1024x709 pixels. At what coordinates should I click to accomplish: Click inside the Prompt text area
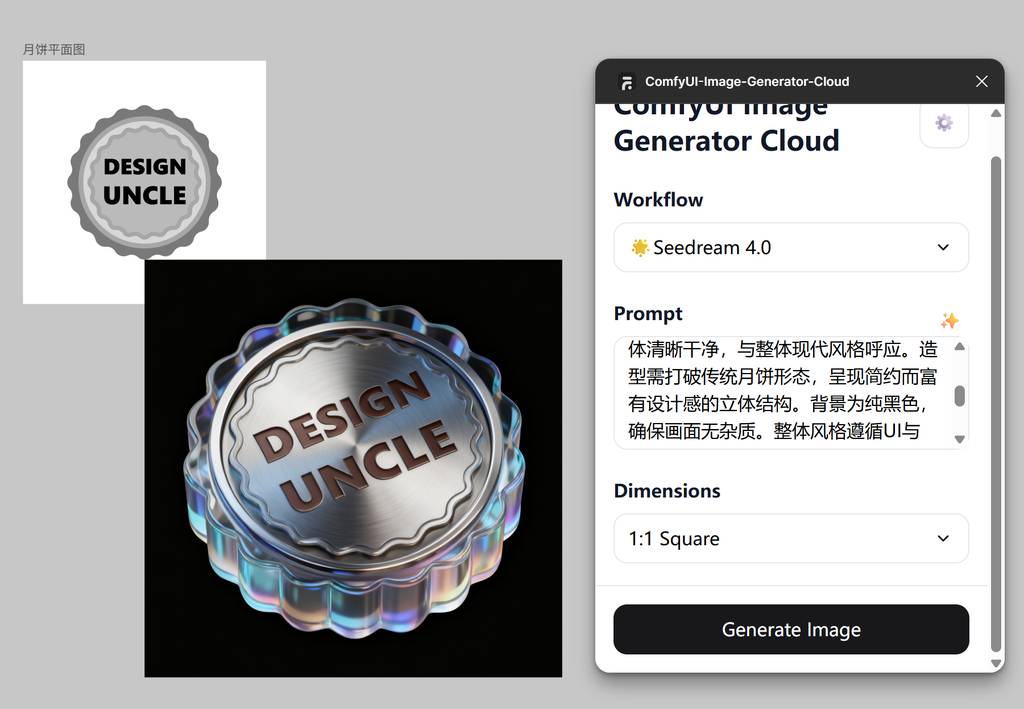pos(782,393)
